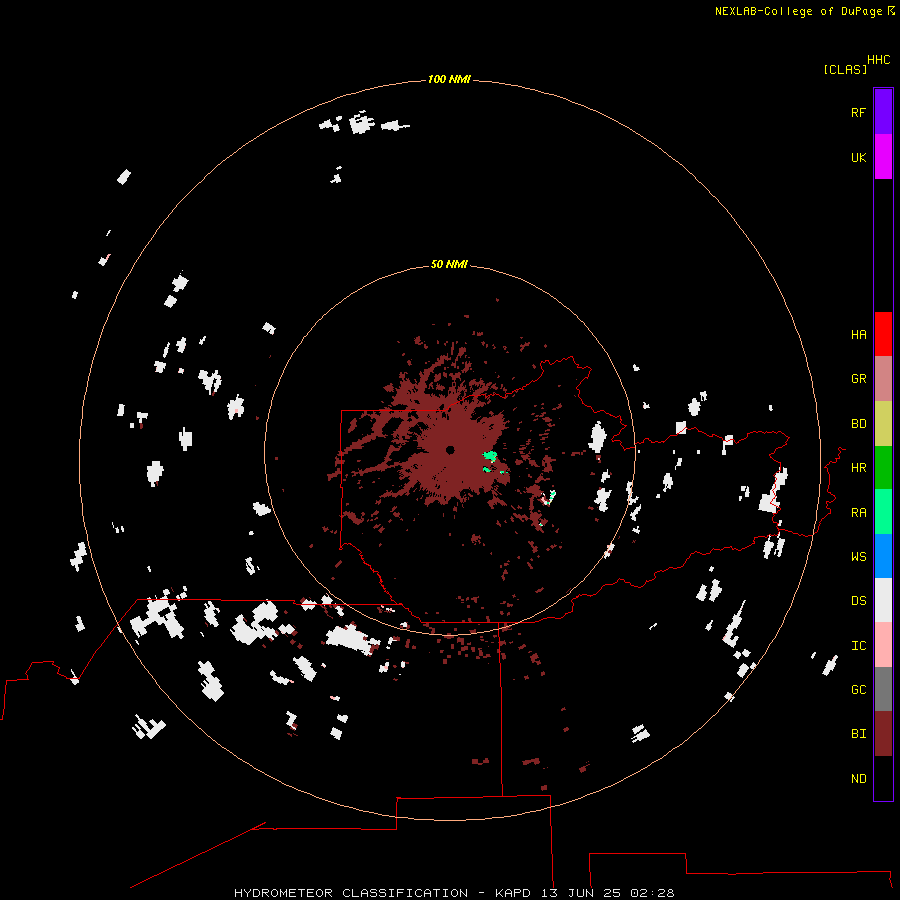The height and width of the screenshot is (900, 900).
Task: Click the ND black legend swatch
Action: 883,778
